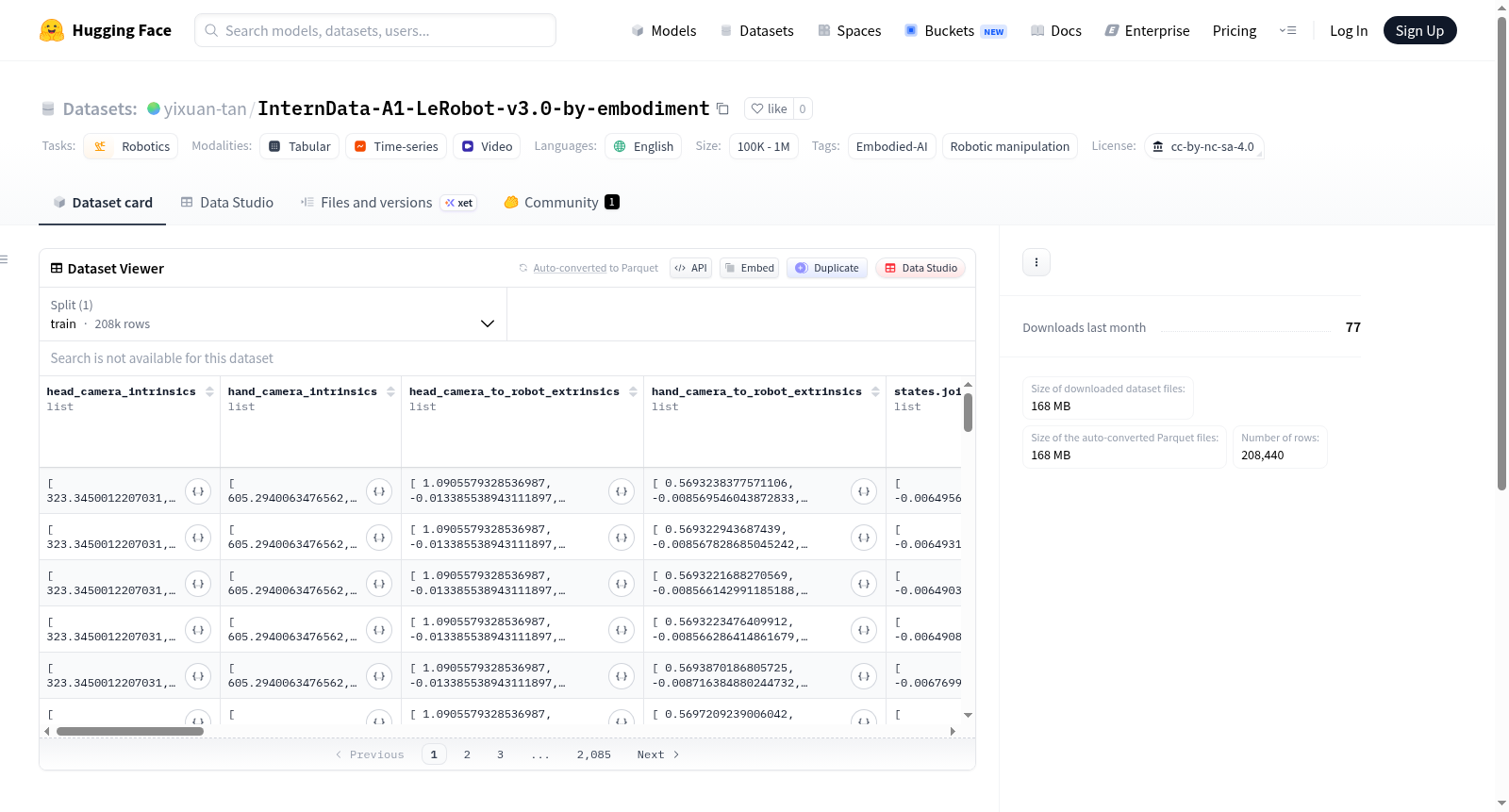Select the Tabular modality tag
The height and width of the screenshot is (812, 1509).
coord(299,146)
